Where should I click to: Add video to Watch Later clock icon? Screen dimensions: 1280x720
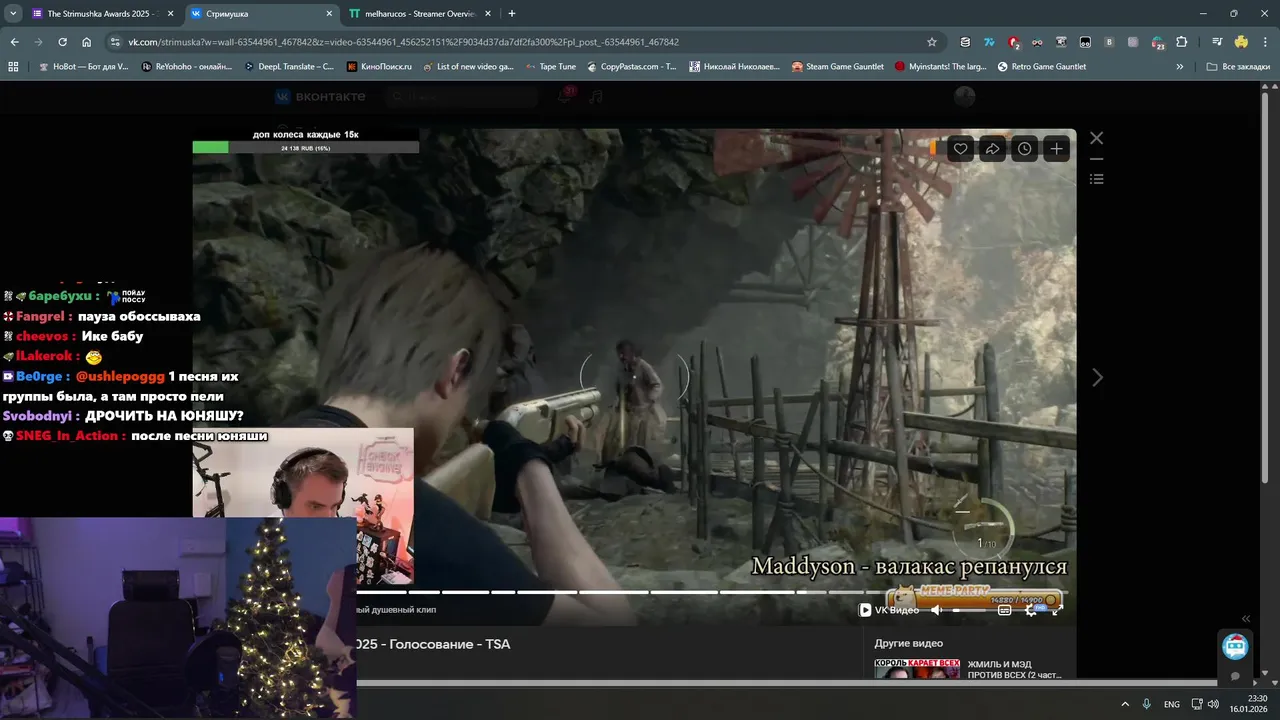tap(1025, 149)
